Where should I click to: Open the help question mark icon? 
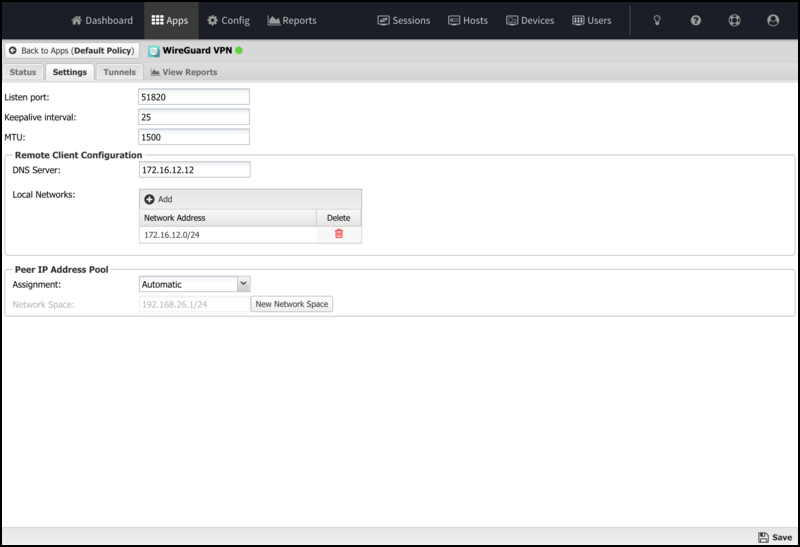(x=696, y=20)
